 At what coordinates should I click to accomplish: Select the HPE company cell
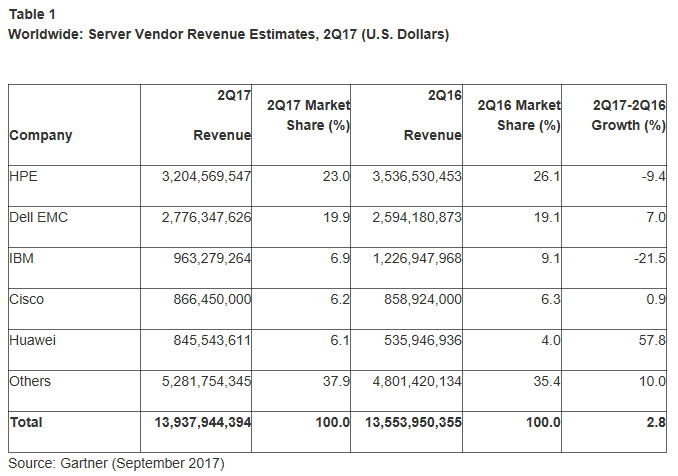coord(23,176)
